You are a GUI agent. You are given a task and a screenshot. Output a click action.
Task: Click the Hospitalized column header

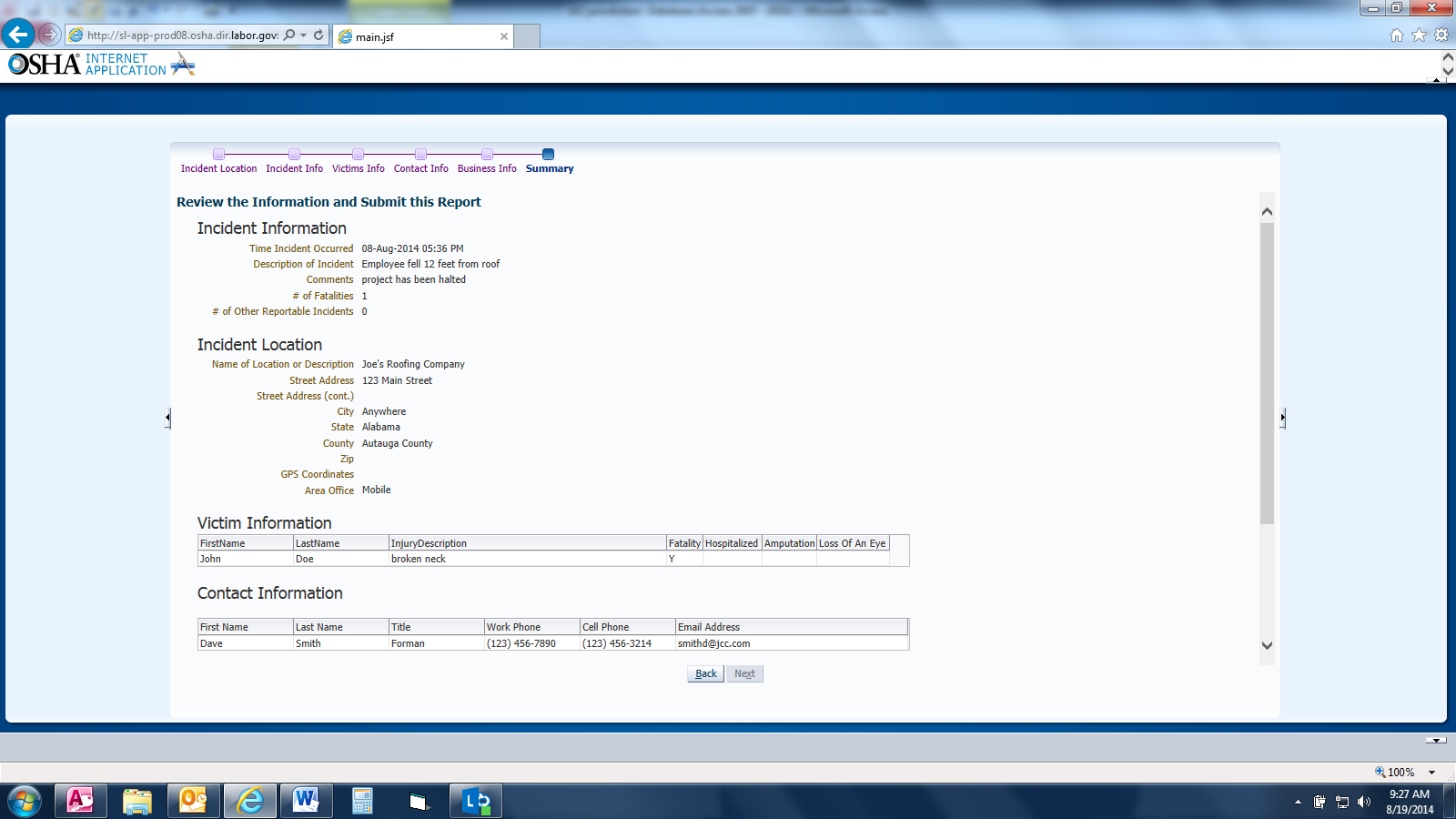(x=732, y=543)
